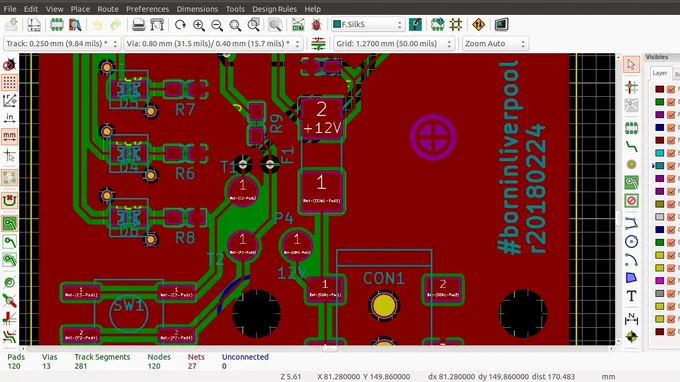Click the horizontal canvas scrollbar
The image size is (680, 382).
point(317,349)
